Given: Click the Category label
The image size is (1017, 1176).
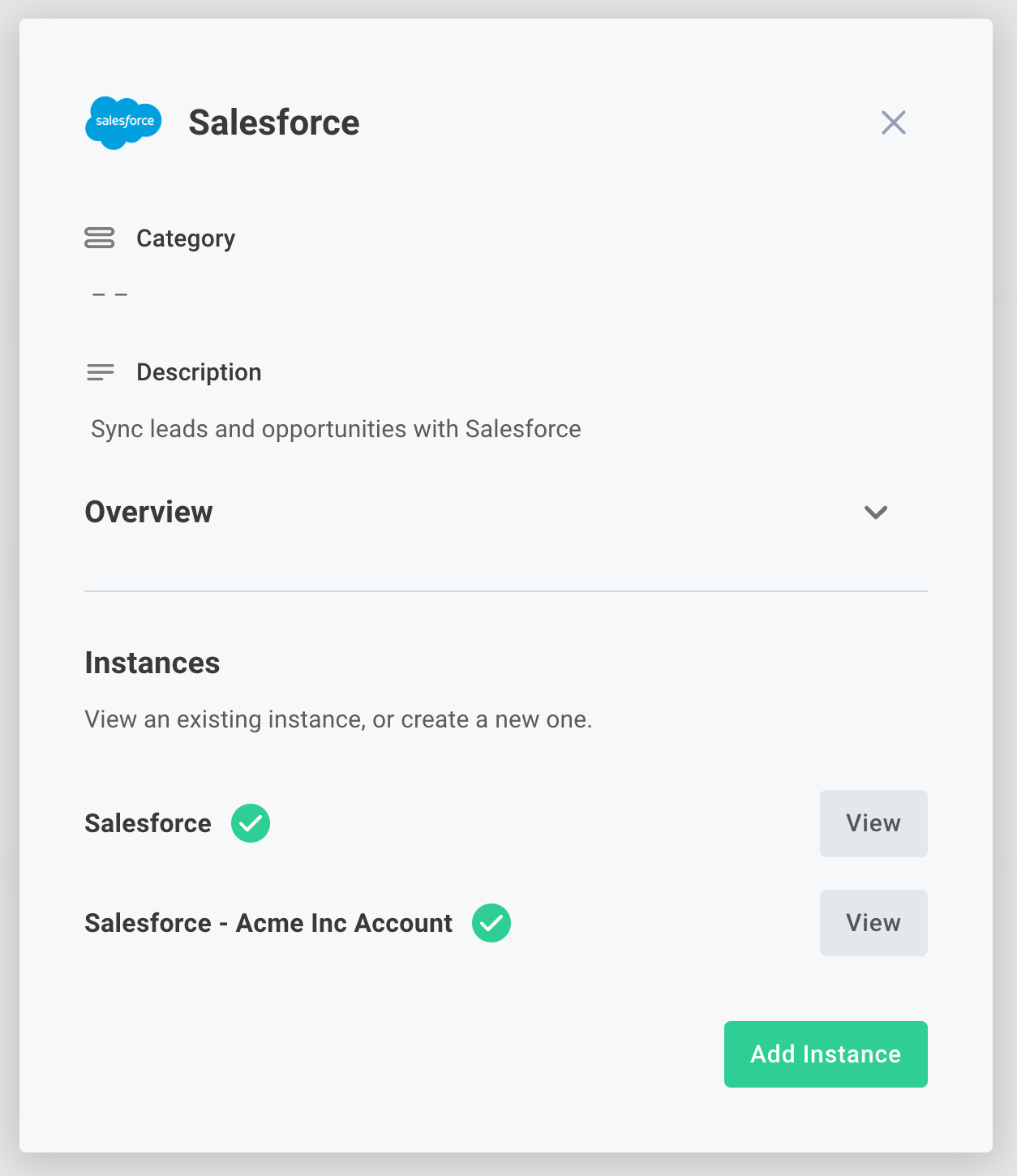Looking at the screenshot, I should (x=186, y=238).
